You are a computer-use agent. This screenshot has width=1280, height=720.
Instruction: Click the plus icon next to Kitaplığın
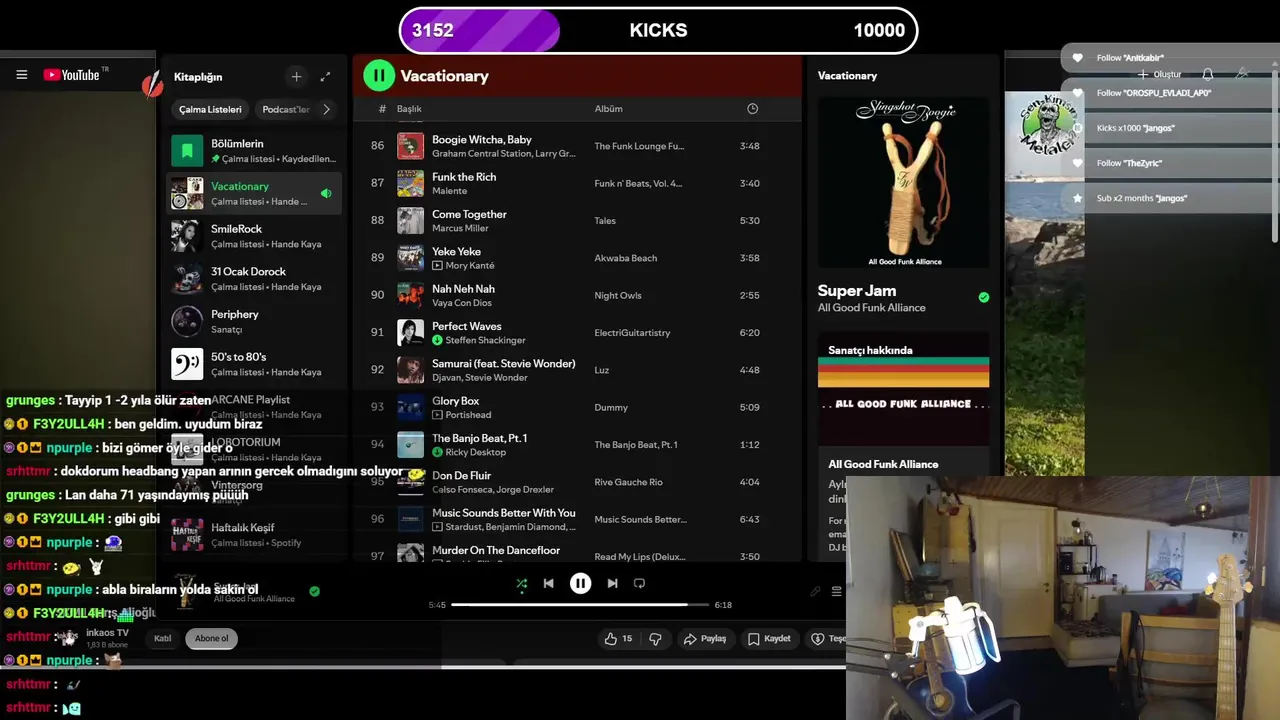[296, 77]
